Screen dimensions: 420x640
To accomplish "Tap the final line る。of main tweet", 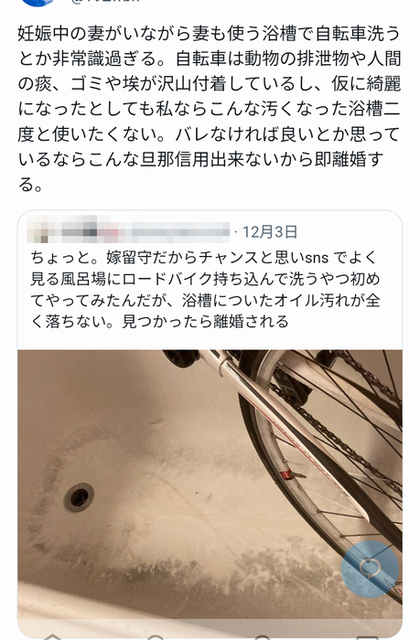I will tap(30, 184).
